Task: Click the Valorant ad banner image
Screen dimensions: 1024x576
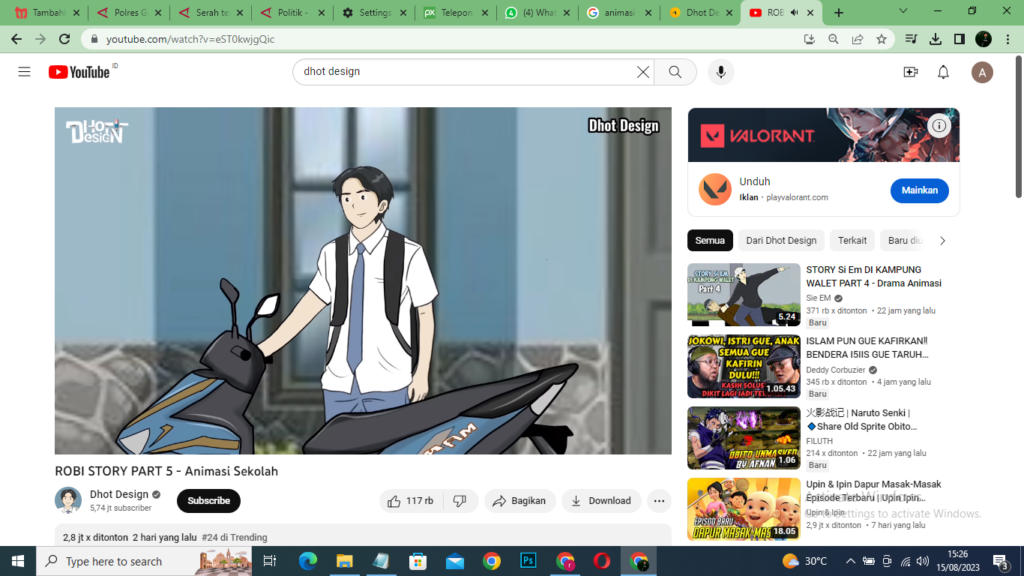Action: click(x=824, y=135)
